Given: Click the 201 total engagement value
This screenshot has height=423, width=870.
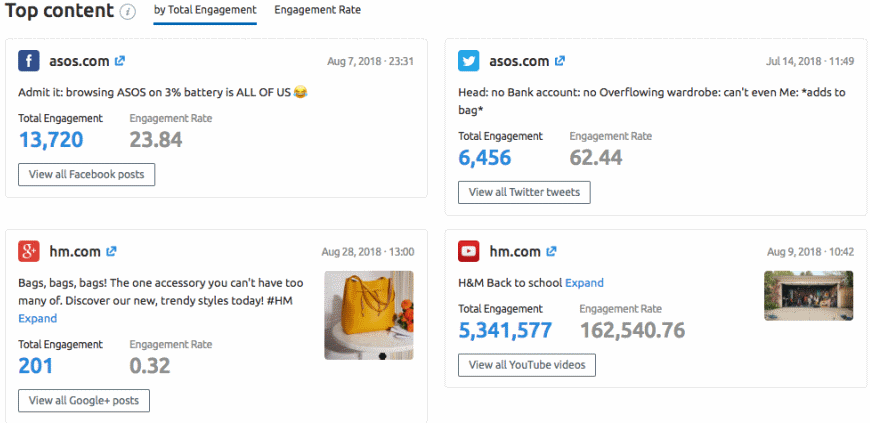Looking at the screenshot, I should click(36, 365).
